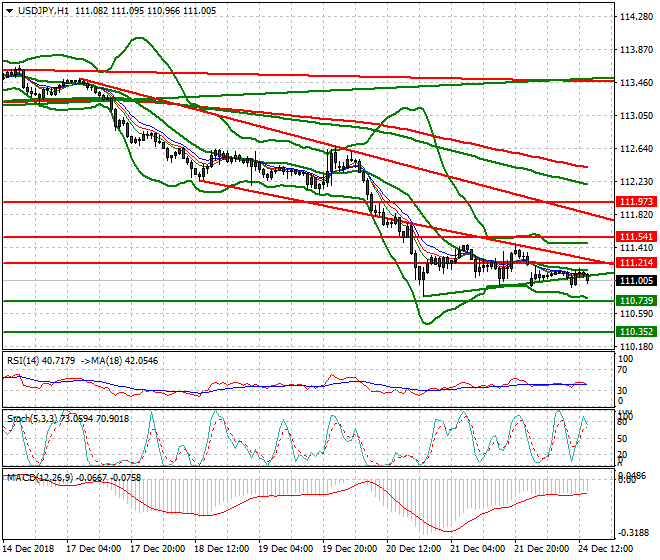Viewport: 660px width, 560px height.
Task: Click the 113.460 price scale value
Action: (x=637, y=83)
